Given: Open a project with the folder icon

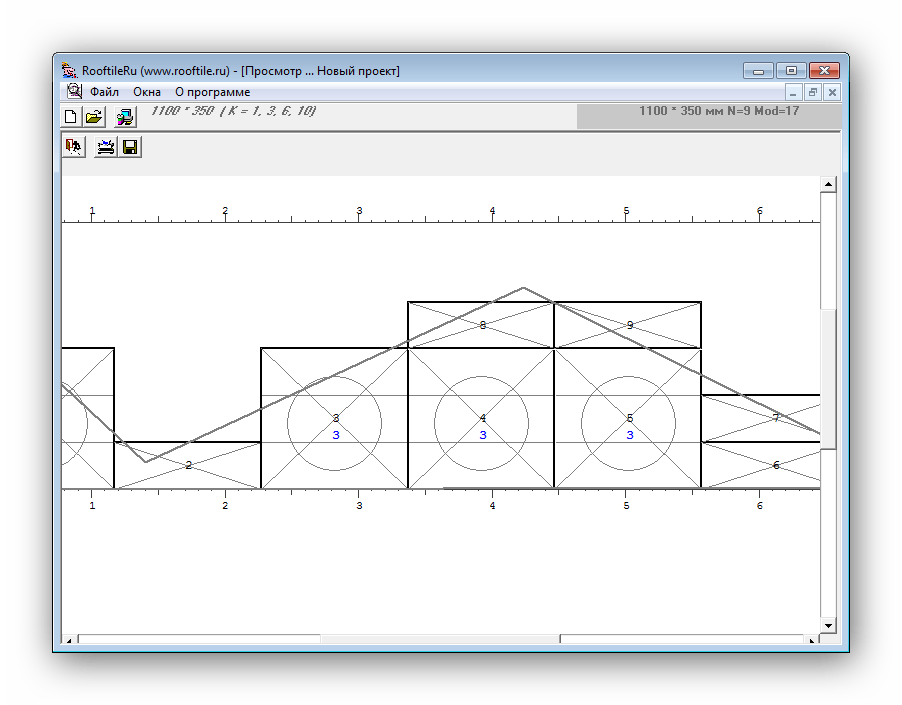Looking at the screenshot, I should click(94, 117).
